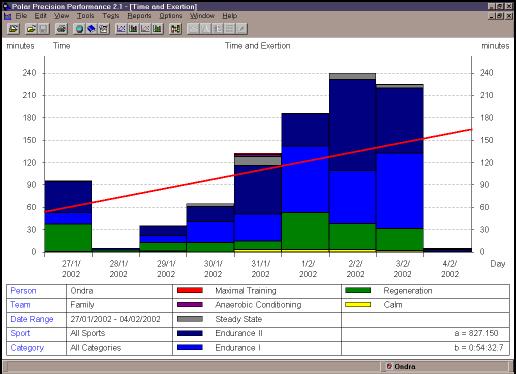Click the green Regeneration legend swatch

pos(358,290)
